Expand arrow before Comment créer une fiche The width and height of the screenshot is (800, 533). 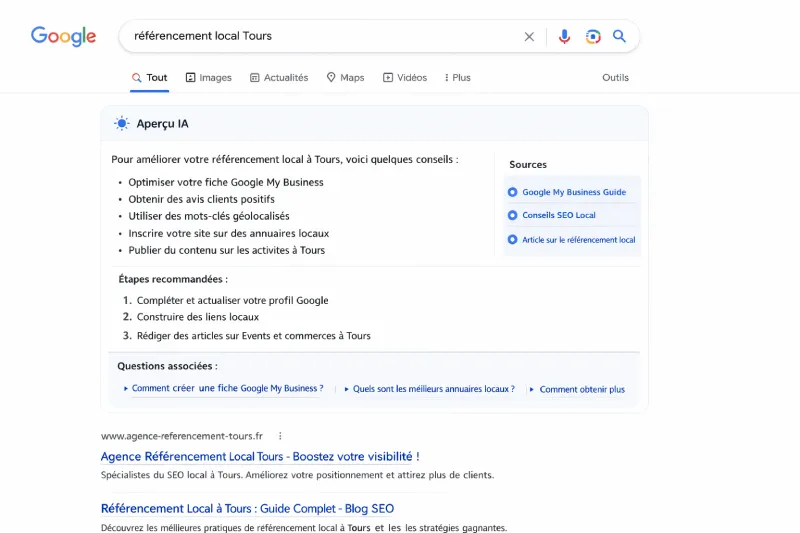tap(126, 389)
